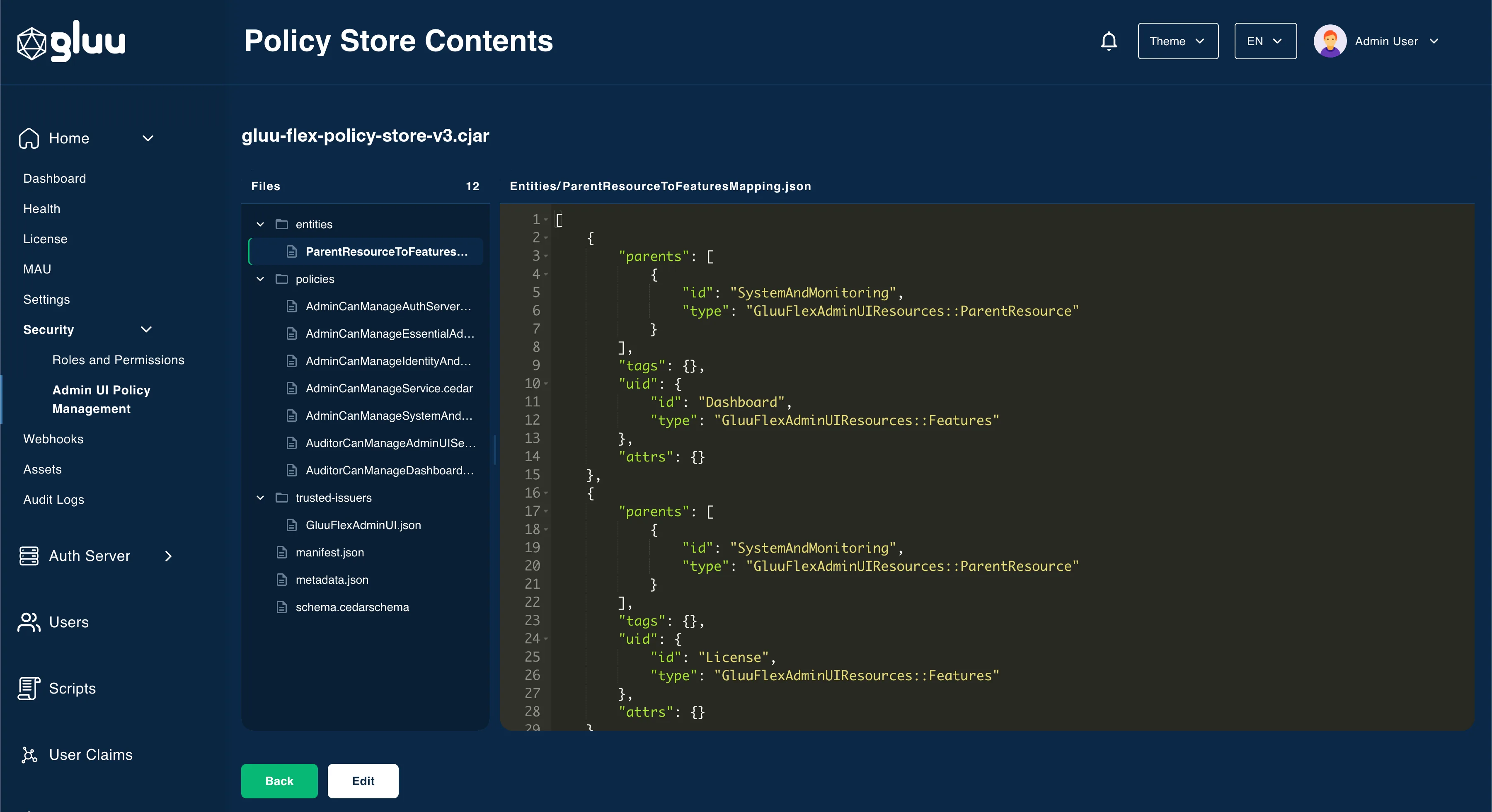
Task: Click the manifest.json file icon
Action: (x=281, y=553)
